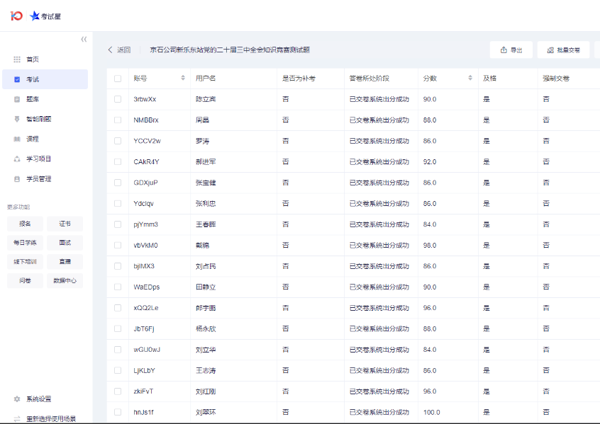This screenshot has height=424, width=600.
Task: Click the 数据中心 shortcut button
Action: [x=65, y=280]
